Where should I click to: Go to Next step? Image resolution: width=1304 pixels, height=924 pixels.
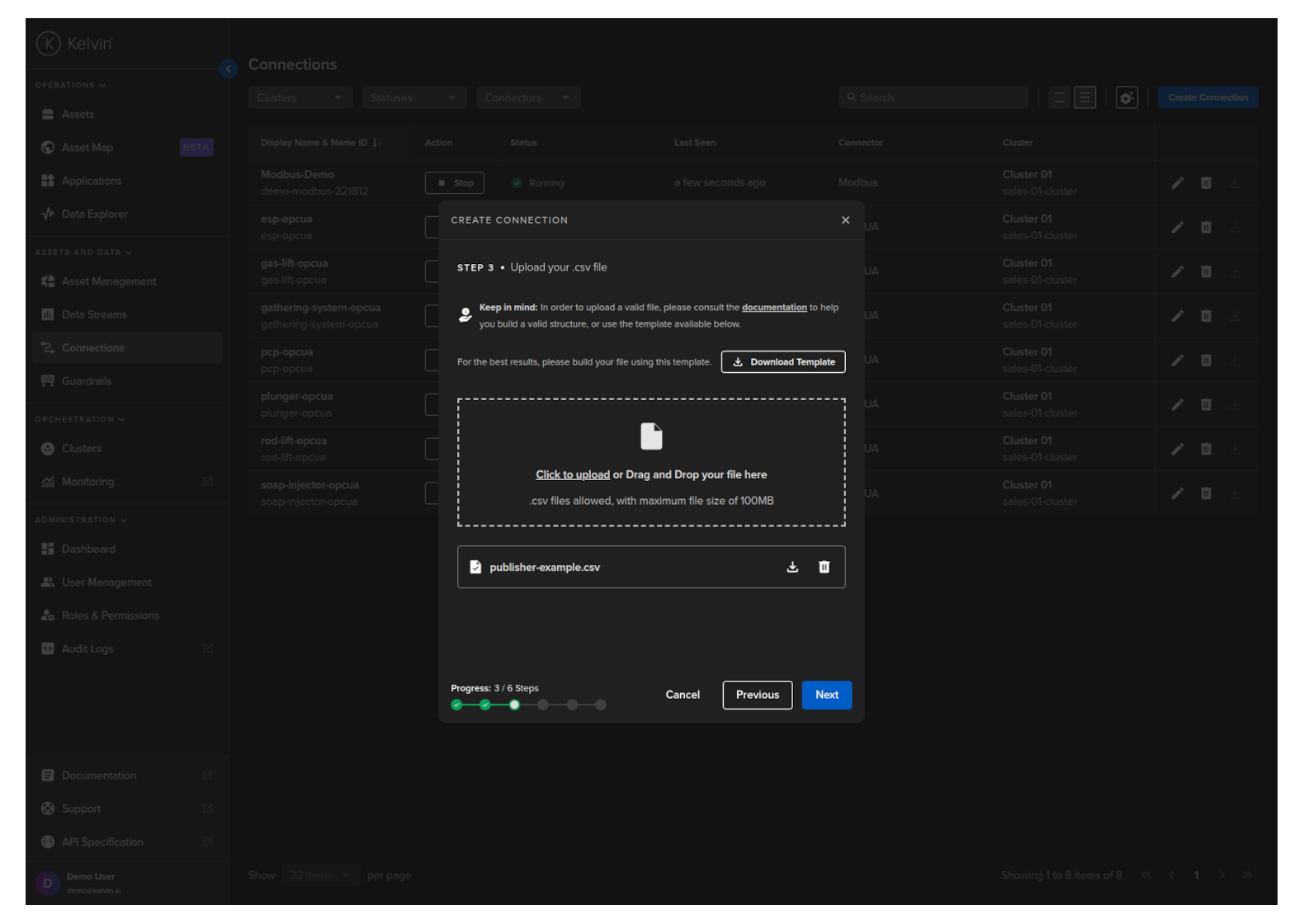point(826,695)
